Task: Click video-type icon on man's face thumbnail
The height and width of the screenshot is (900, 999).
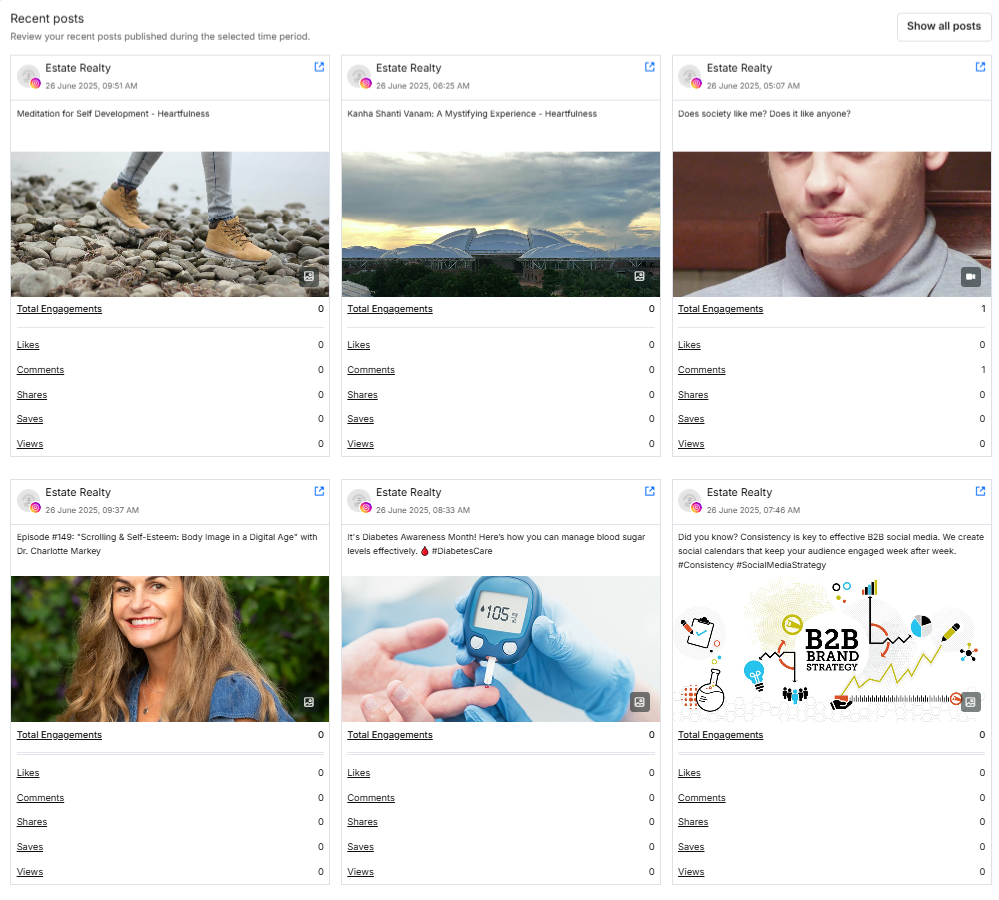Action: click(970, 276)
